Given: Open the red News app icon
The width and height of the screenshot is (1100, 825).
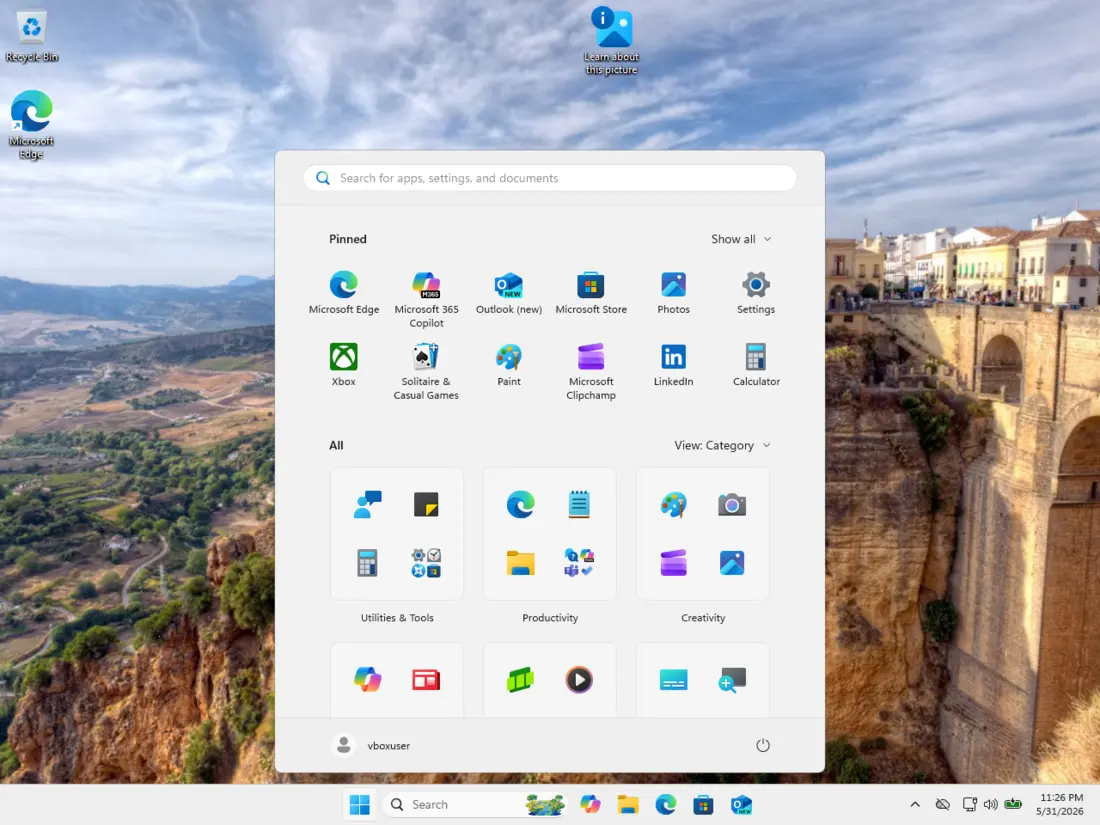Looking at the screenshot, I should pyautogui.click(x=426, y=679).
